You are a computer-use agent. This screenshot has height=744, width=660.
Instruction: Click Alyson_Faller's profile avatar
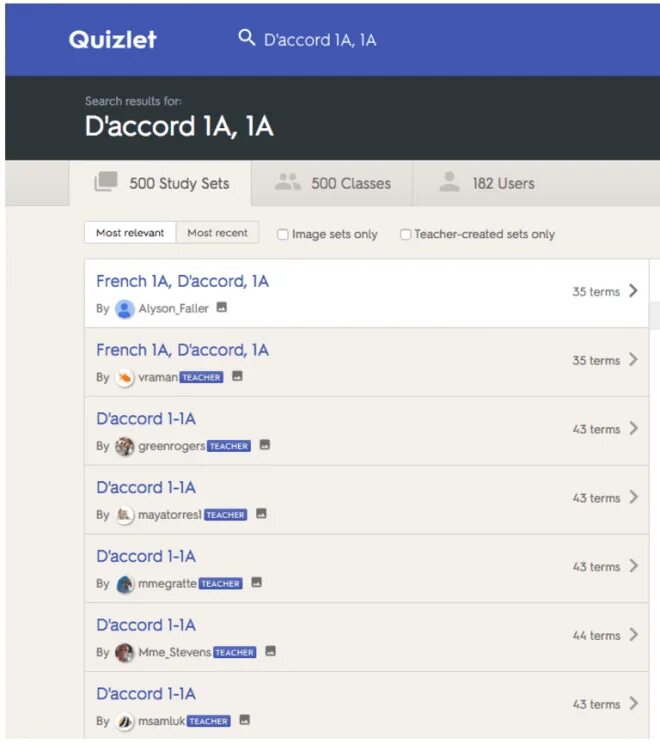(125, 309)
